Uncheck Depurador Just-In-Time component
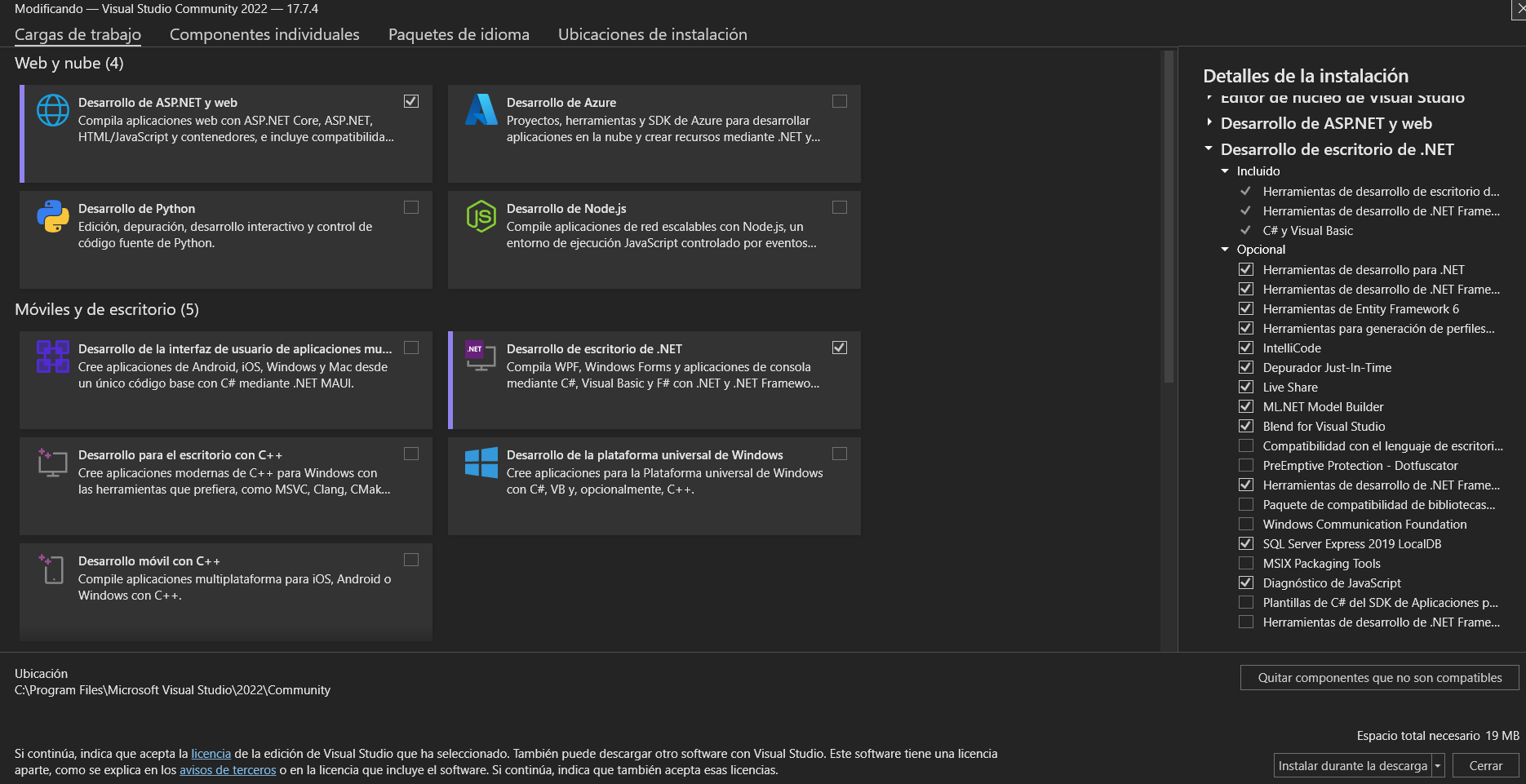The width and height of the screenshot is (1526, 784). pos(1246,367)
